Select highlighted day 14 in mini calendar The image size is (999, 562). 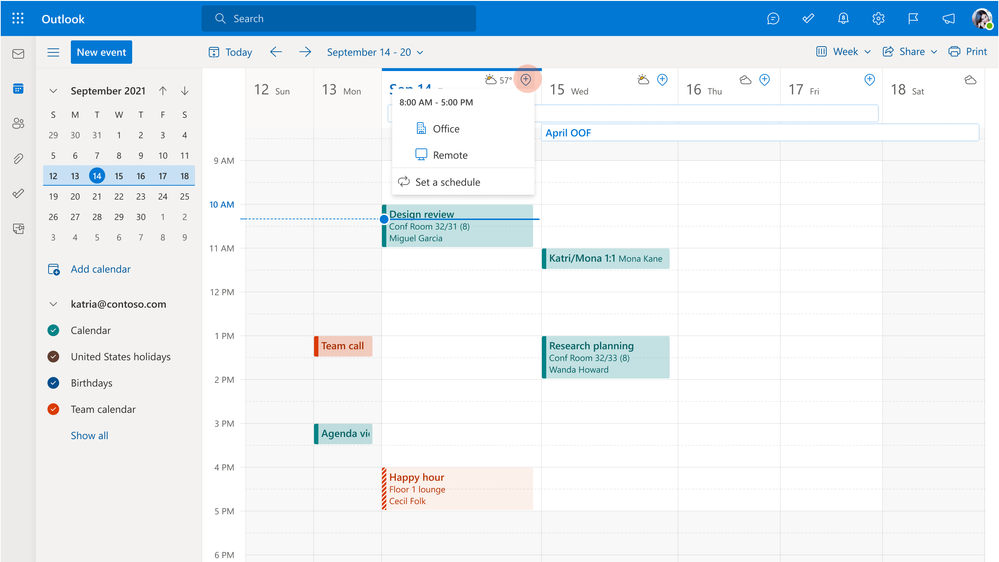tap(97, 176)
